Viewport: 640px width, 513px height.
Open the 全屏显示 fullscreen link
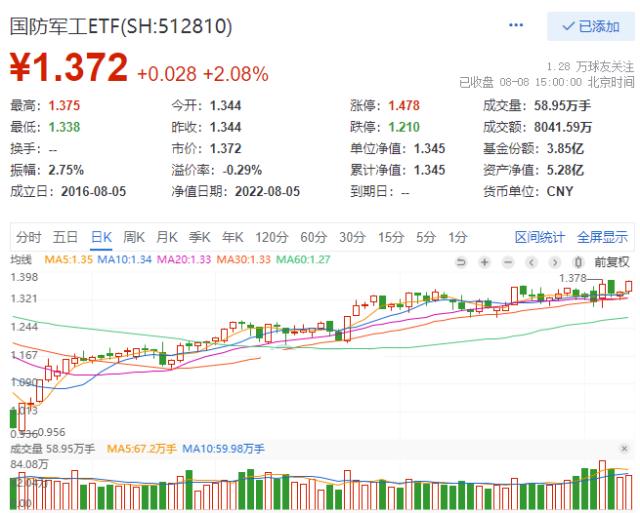tap(602, 237)
